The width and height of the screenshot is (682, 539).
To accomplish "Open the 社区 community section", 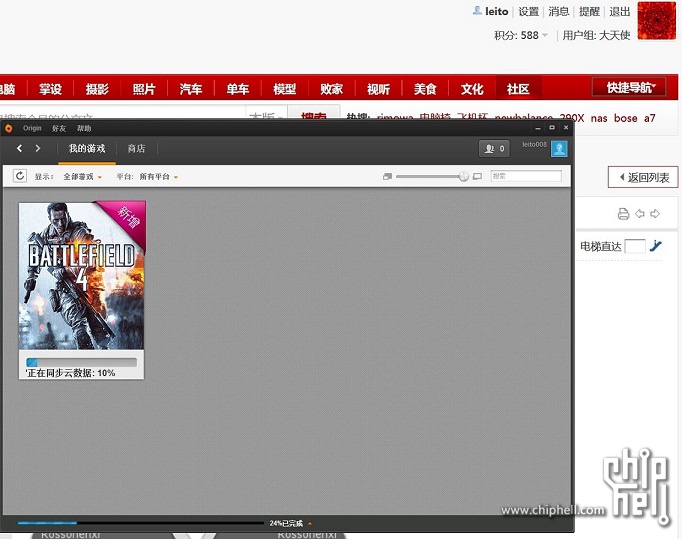I will (x=518, y=89).
